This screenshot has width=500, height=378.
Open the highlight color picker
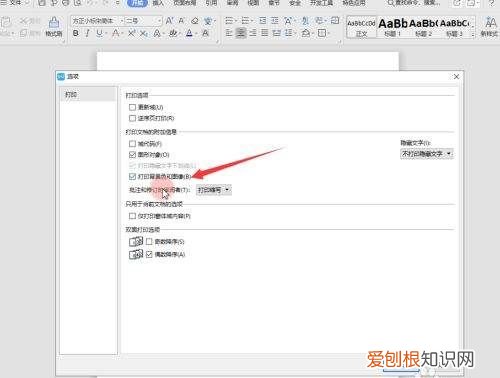pyautogui.click(x=174, y=33)
